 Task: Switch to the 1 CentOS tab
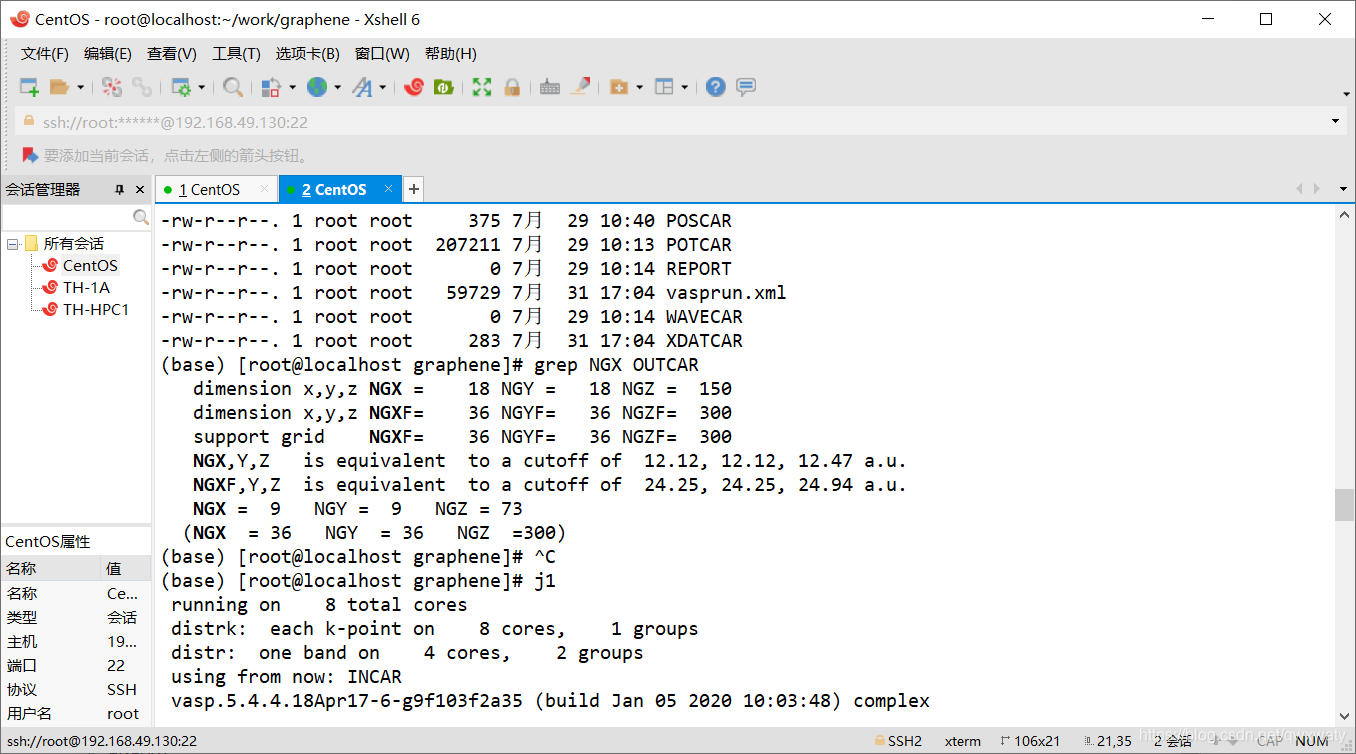[208, 189]
